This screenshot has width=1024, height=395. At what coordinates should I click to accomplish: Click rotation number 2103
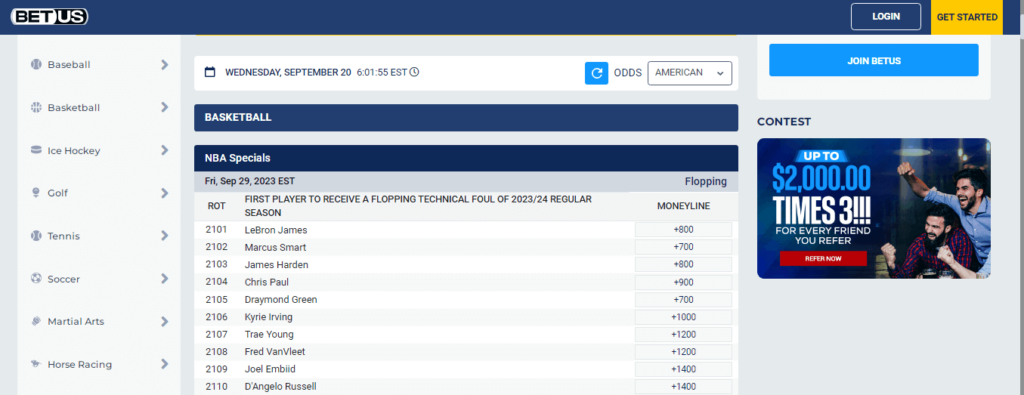pos(216,265)
